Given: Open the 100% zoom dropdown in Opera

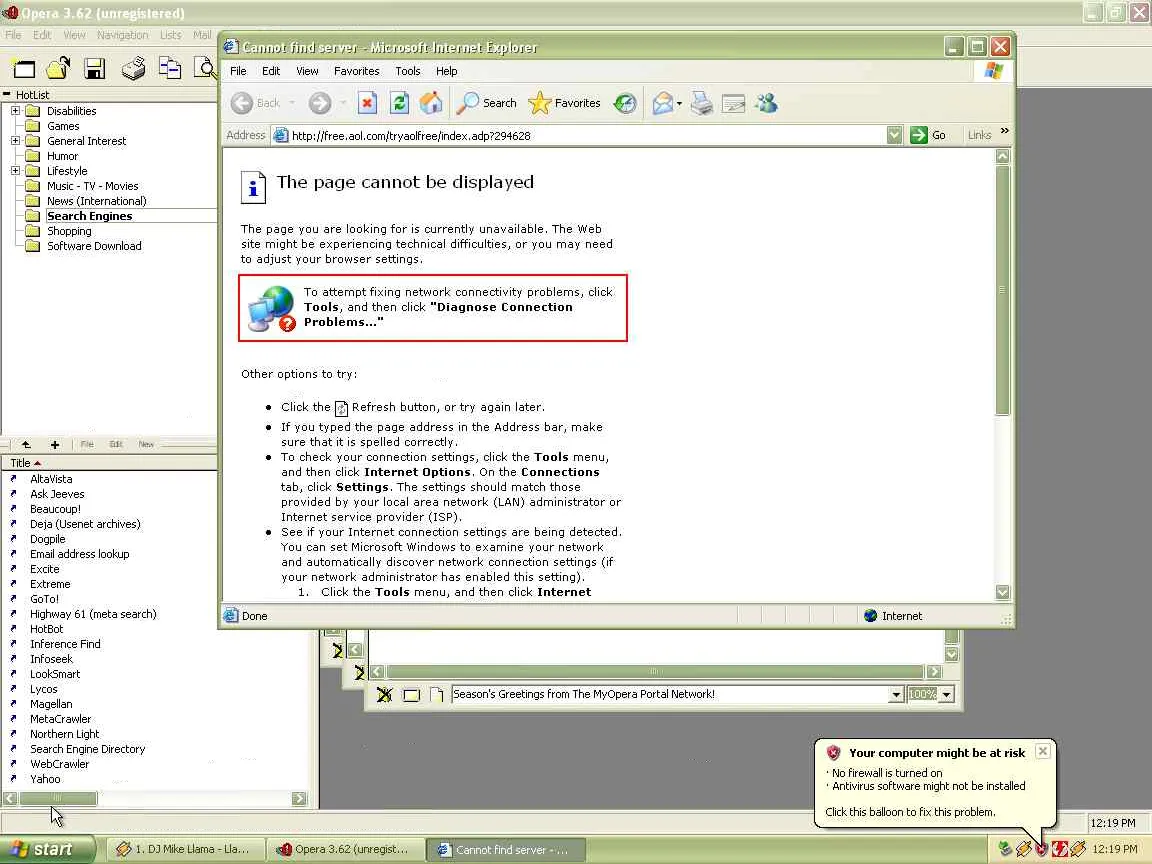Looking at the screenshot, I should [x=947, y=694].
